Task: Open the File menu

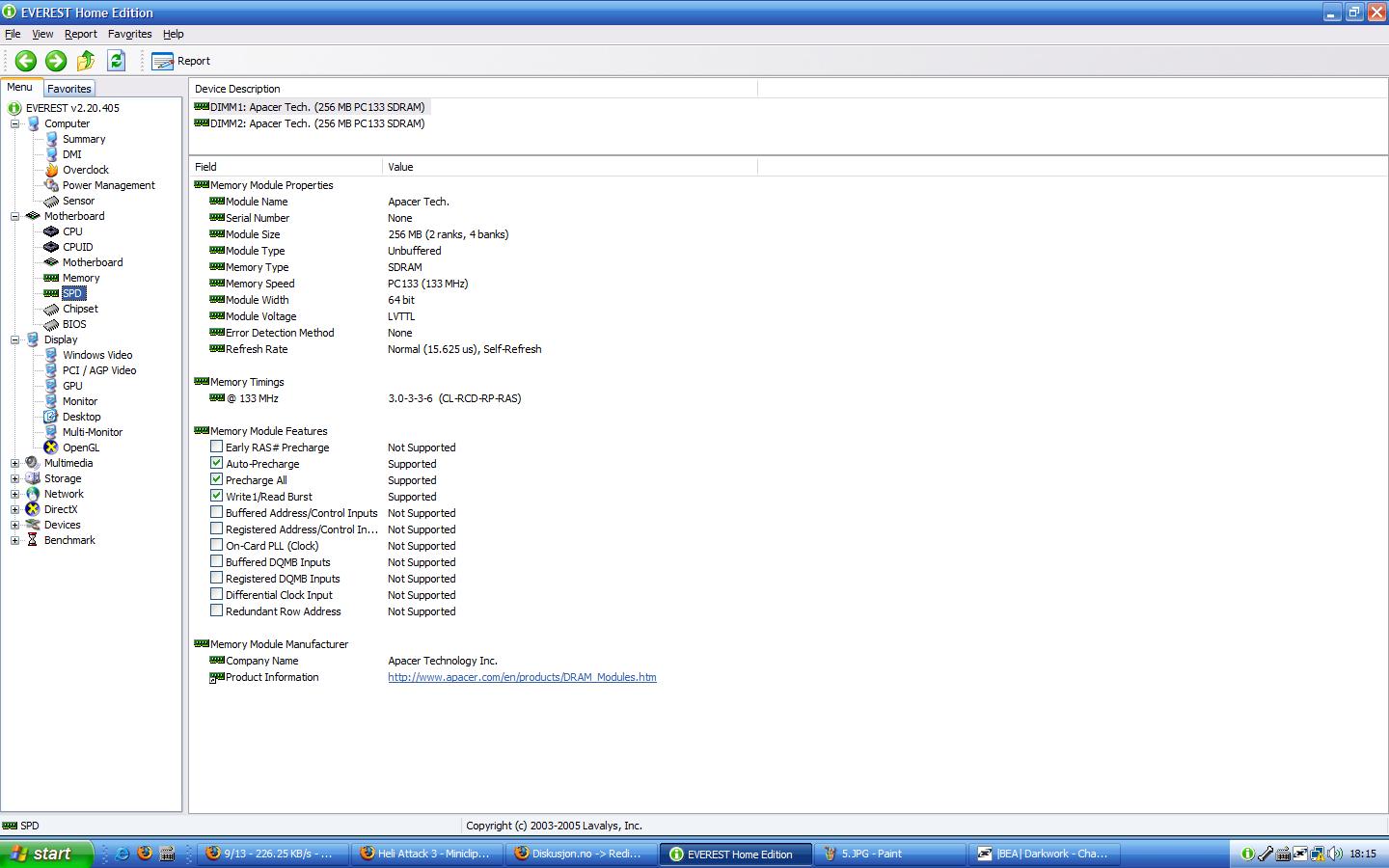Action: pyautogui.click(x=13, y=34)
